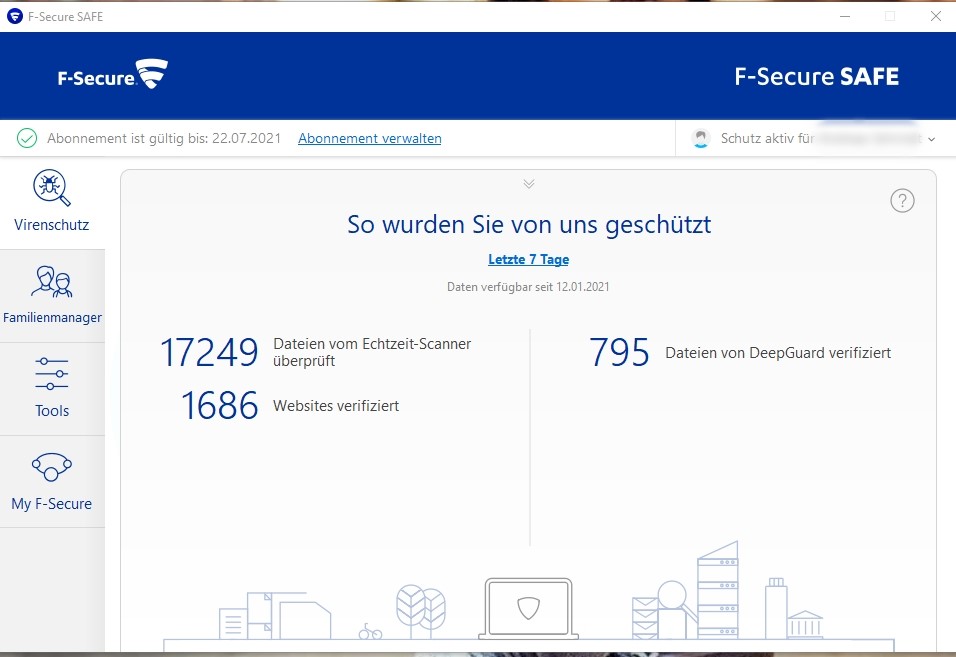The width and height of the screenshot is (956, 657).
Task: Collapse panel with double chevron arrow
Action: (x=529, y=183)
